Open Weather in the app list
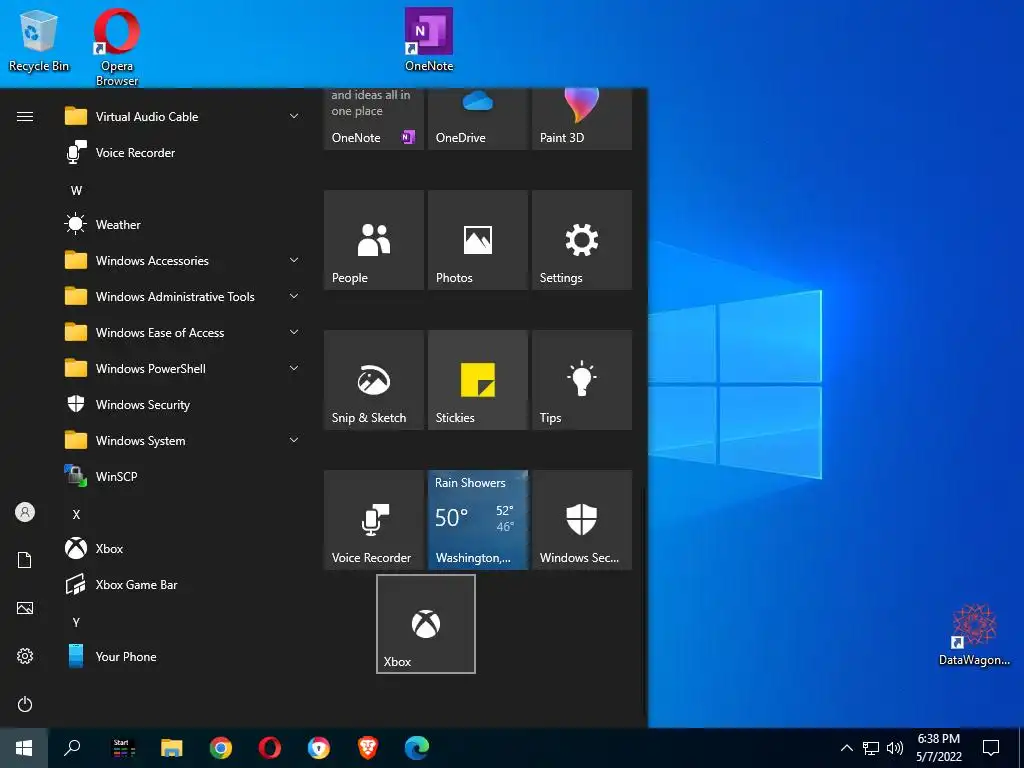Screen dimensions: 1024x768 (182, 225)
